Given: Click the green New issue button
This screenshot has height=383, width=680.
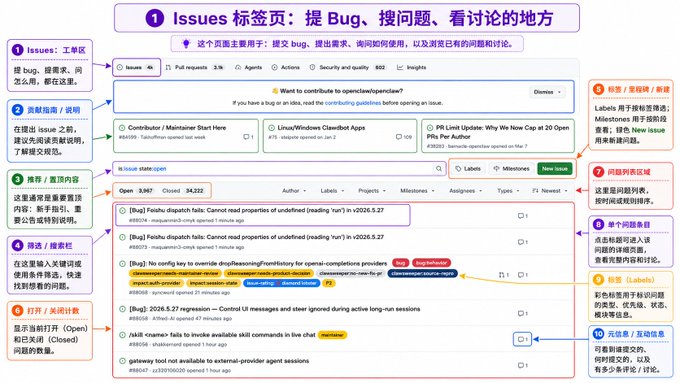Looking at the screenshot, I should coord(554,169).
